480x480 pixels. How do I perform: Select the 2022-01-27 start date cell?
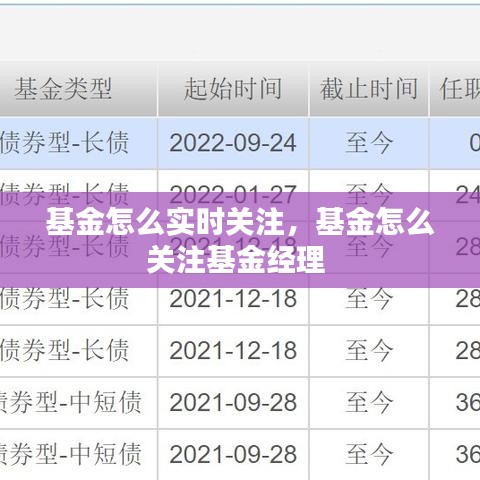pos(233,194)
